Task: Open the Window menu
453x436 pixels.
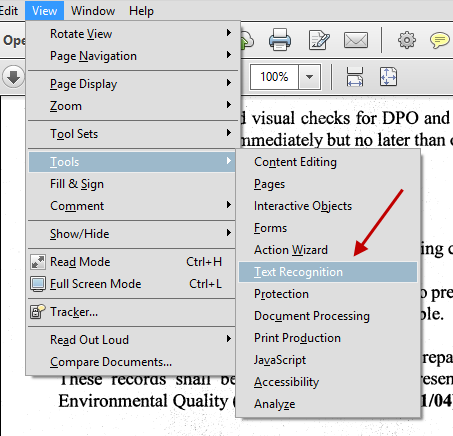Action: coord(93,11)
